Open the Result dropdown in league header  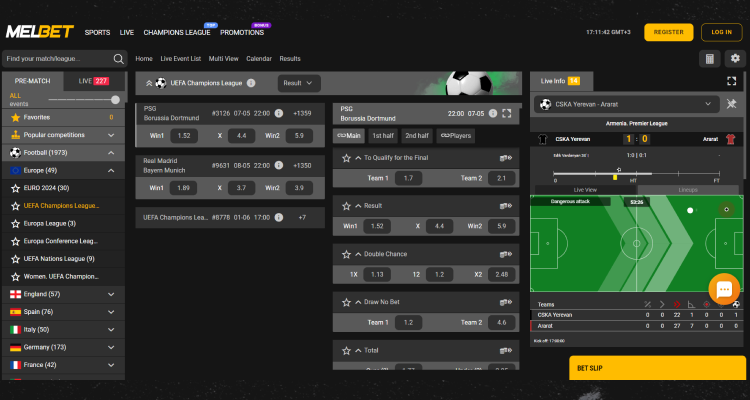[299, 83]
